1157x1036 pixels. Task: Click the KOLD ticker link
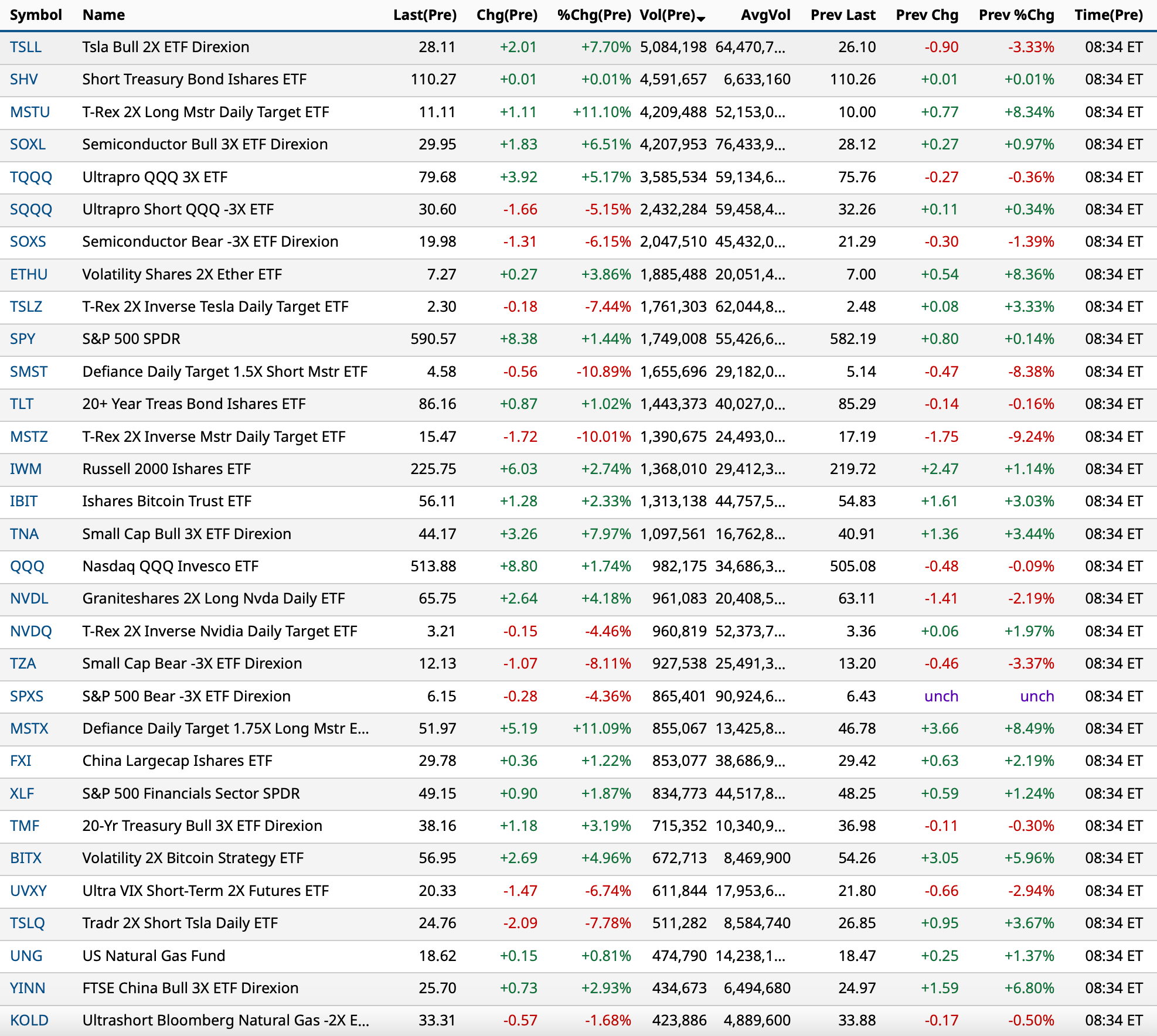coord(29,1020)
